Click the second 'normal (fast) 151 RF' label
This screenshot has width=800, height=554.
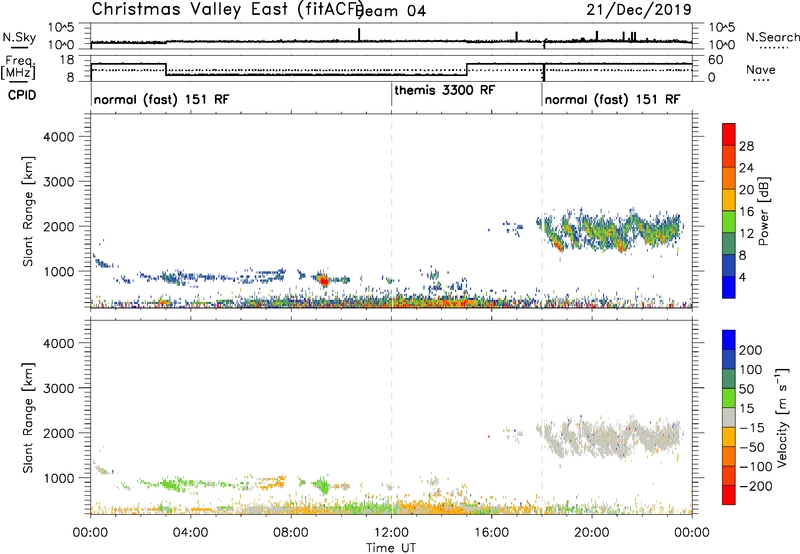click(612, 99)
